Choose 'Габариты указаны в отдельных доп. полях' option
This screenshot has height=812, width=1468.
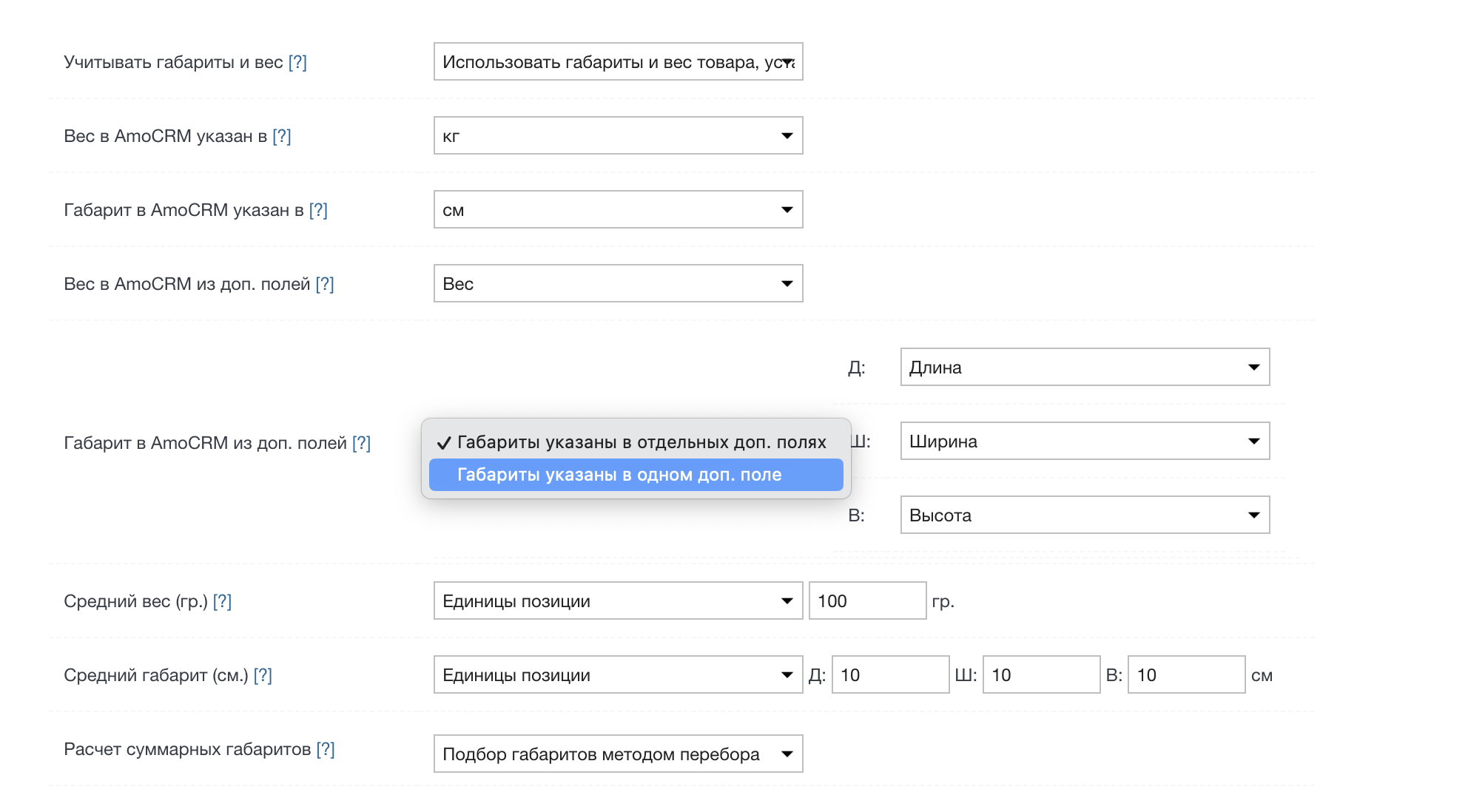click(x=641, y=442)
